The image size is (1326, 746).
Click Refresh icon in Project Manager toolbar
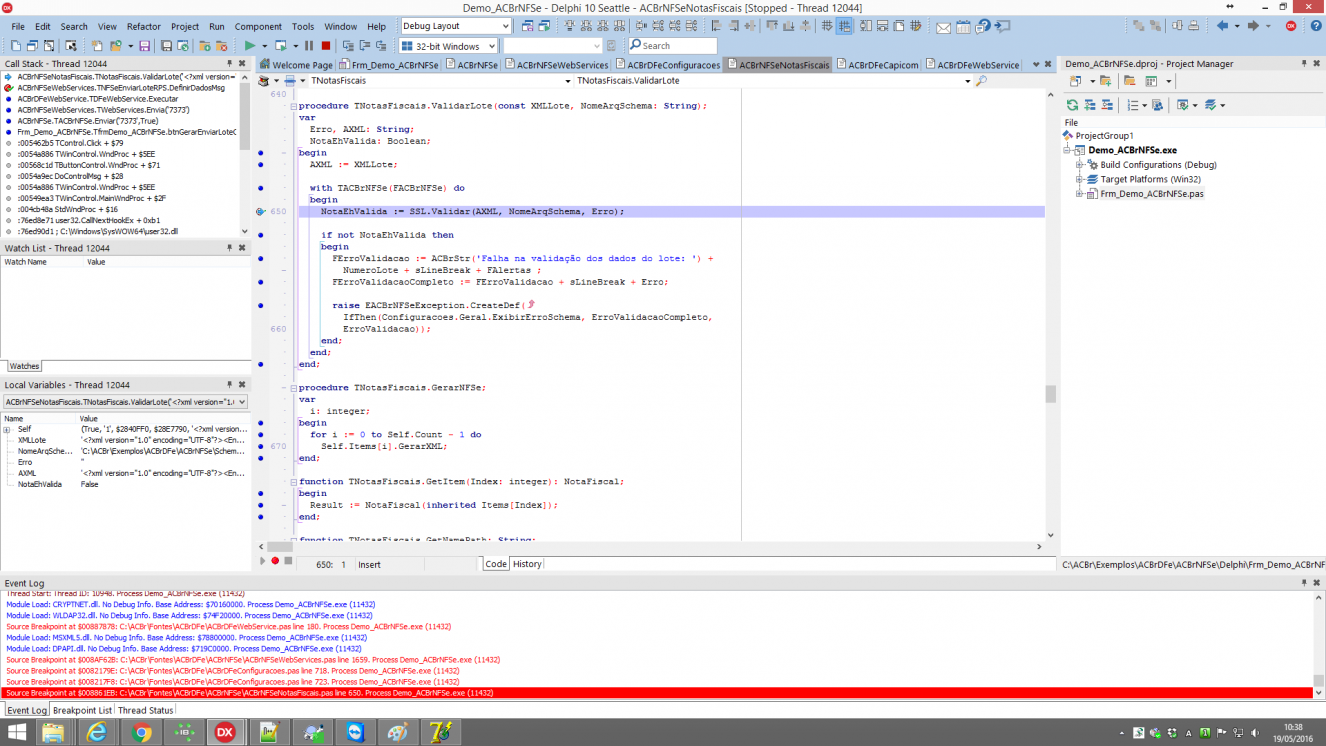(x=1073, y=105)
